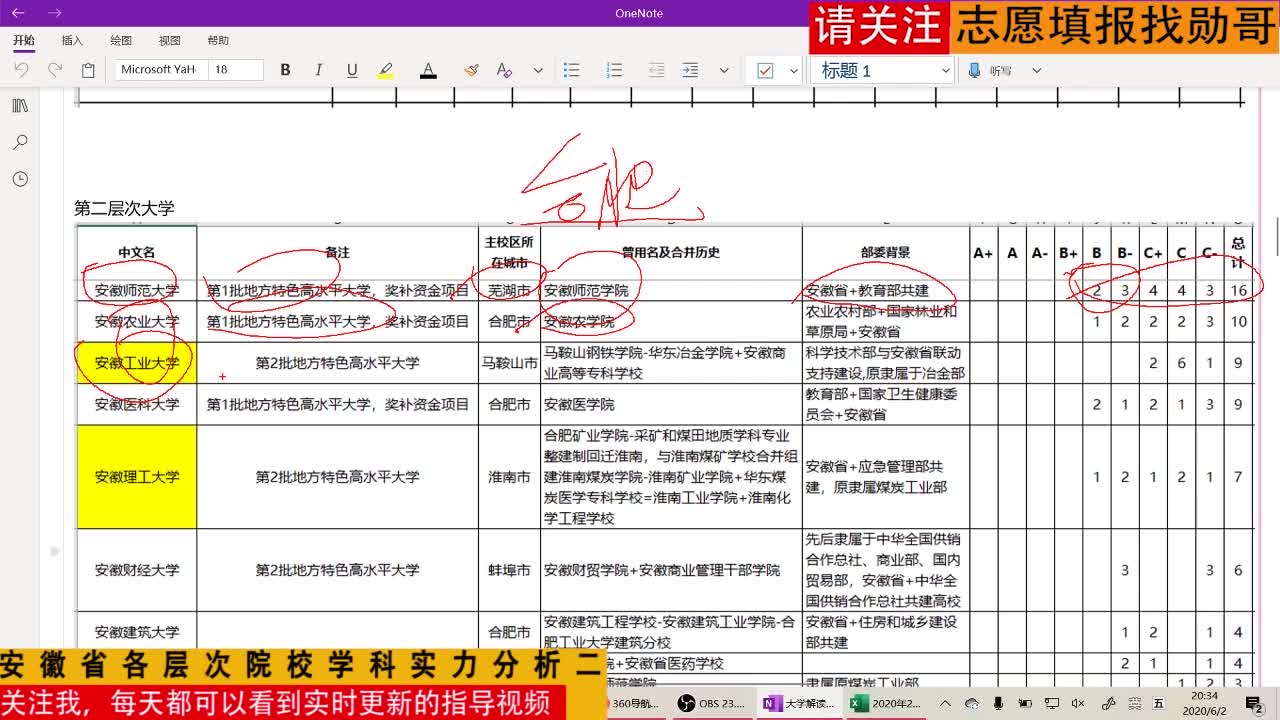This screenshot has height=720, width=1280.
Task: Open search in the sidebar
Action: [20, 143]
